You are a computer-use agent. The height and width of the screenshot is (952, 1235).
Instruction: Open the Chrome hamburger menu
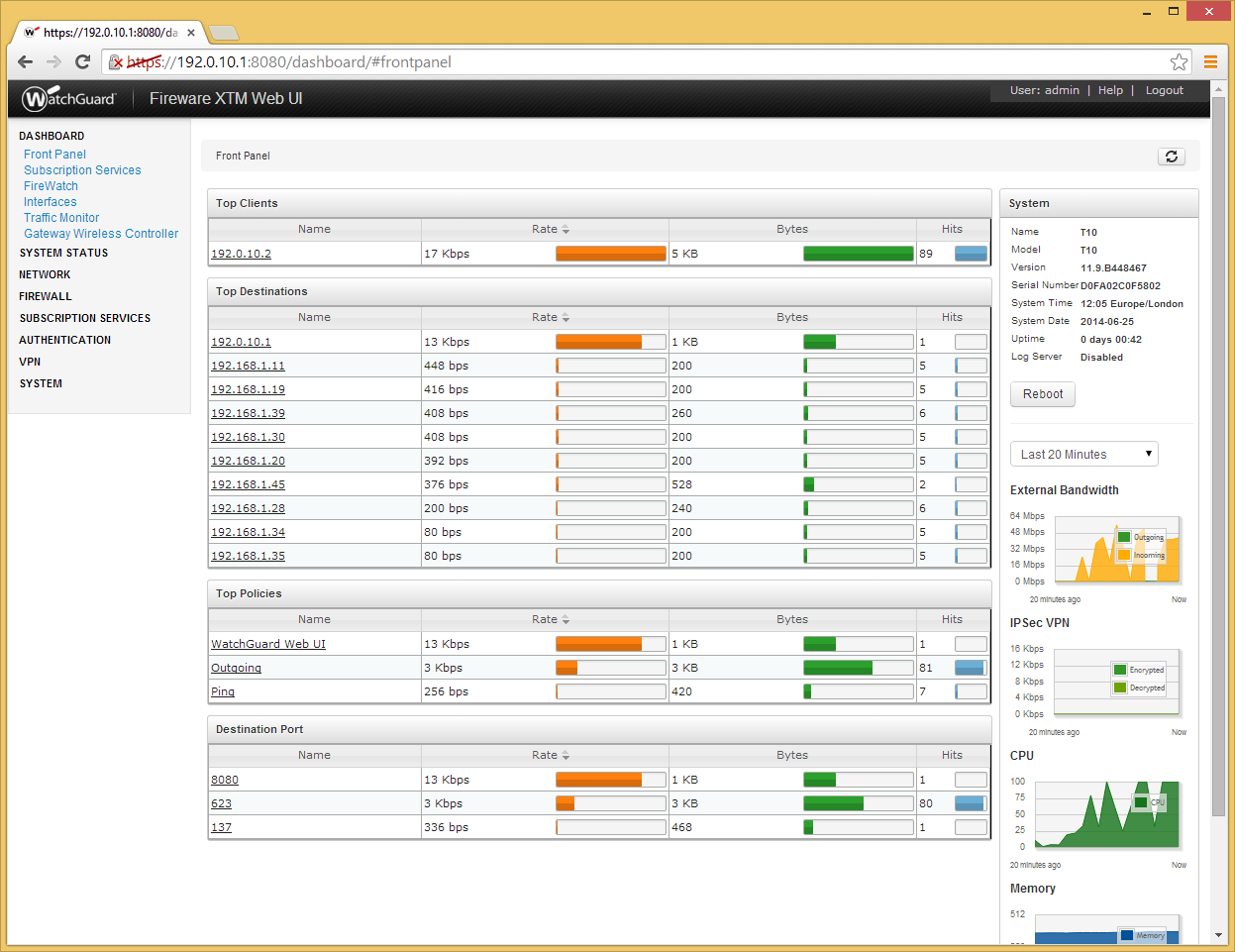click(x=1210, y=62)
